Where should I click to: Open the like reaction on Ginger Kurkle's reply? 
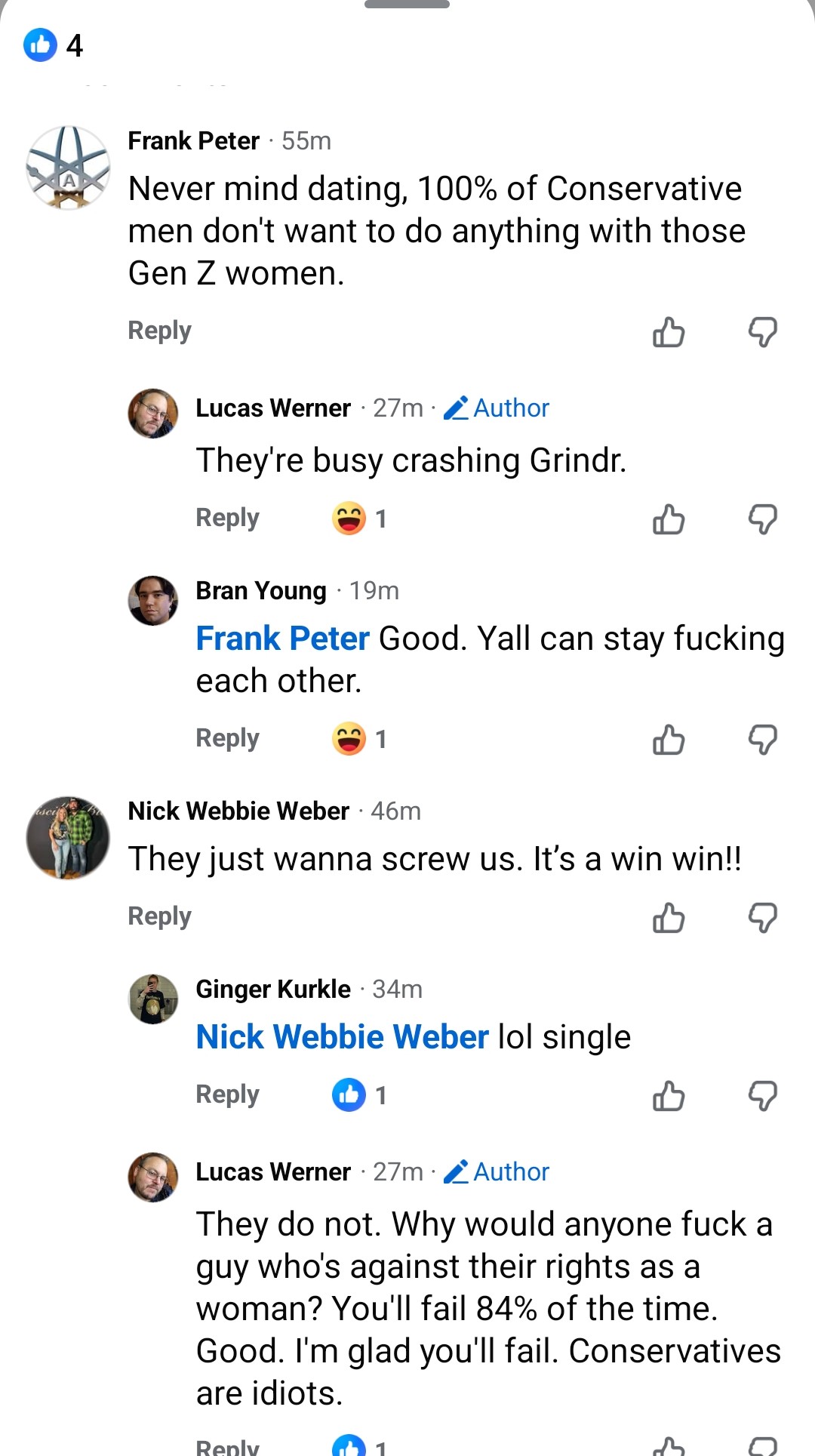359,1095
